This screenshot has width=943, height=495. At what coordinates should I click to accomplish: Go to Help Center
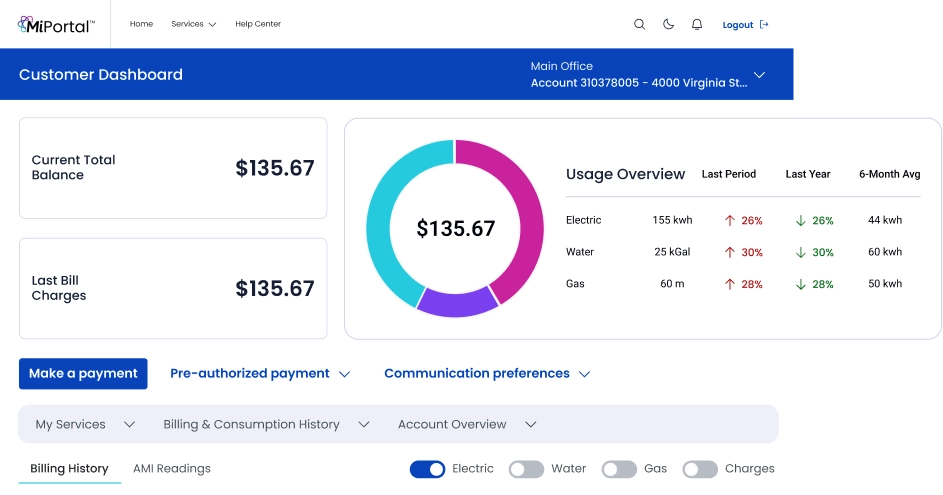pos(258,24)
